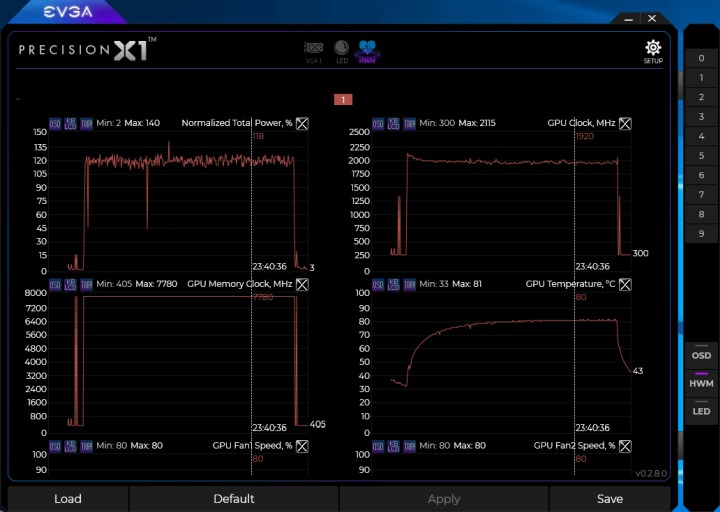Close the GPU Fan2 Speed graph
This screenshot has width=720, height=512.
pyautogui.click(x=625, y=446)
